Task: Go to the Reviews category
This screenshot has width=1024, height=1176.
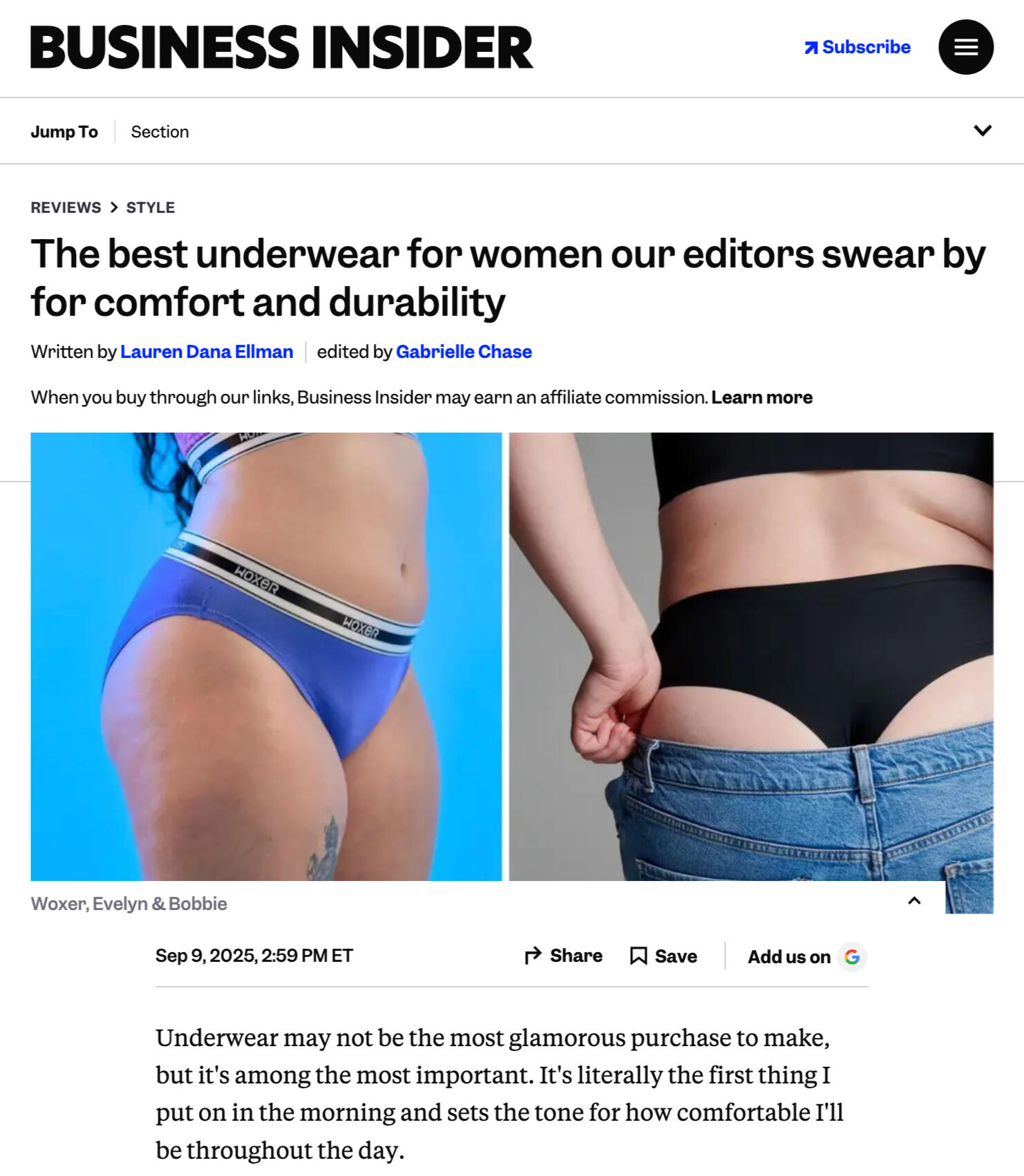Action: coord(66,207)
